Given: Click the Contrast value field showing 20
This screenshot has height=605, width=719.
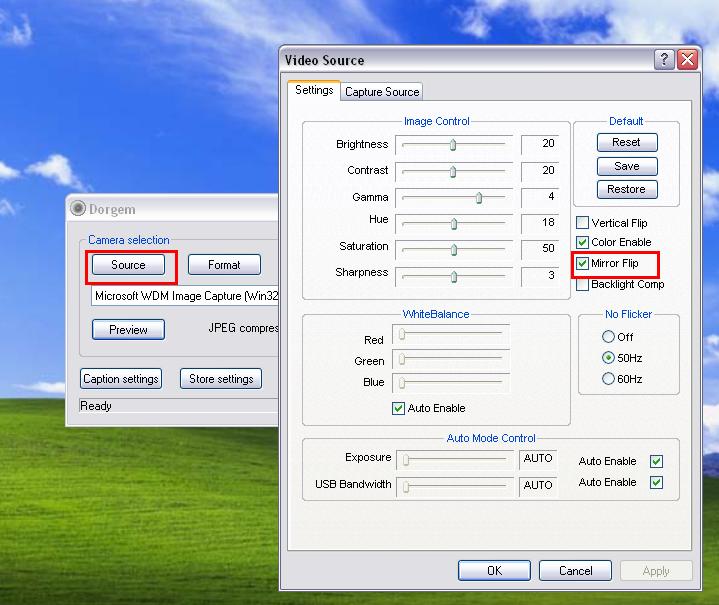Looking at the screenshot, I should [x=540, y=171].
